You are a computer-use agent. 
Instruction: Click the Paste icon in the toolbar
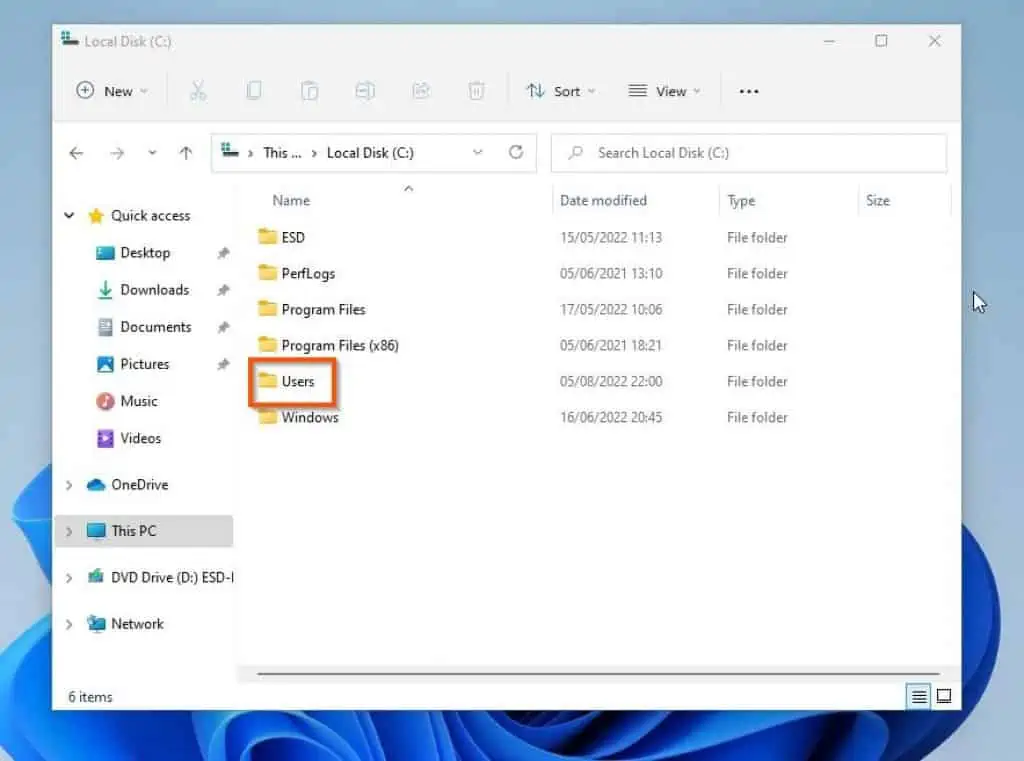tap(309, 91)
